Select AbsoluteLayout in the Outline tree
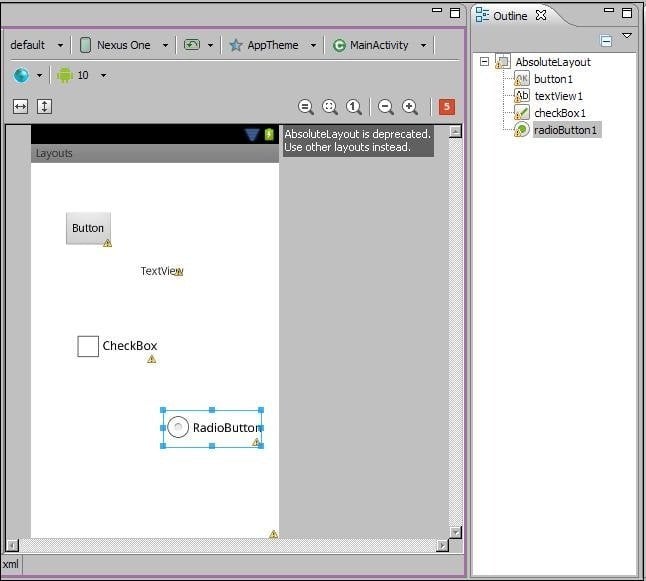 click(553, 62)
